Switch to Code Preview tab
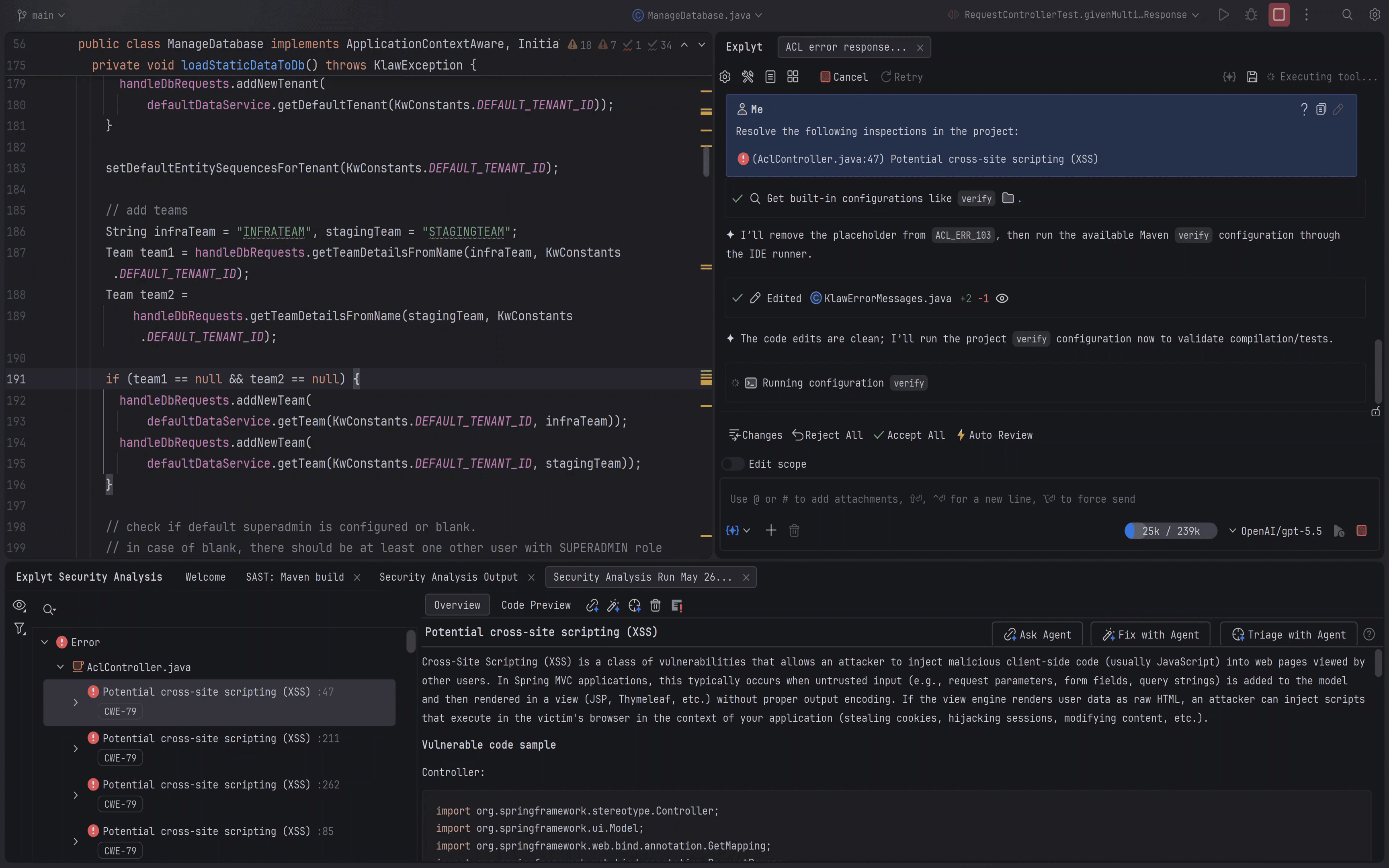Viewport: 1389px width, 868px height. 535,605
